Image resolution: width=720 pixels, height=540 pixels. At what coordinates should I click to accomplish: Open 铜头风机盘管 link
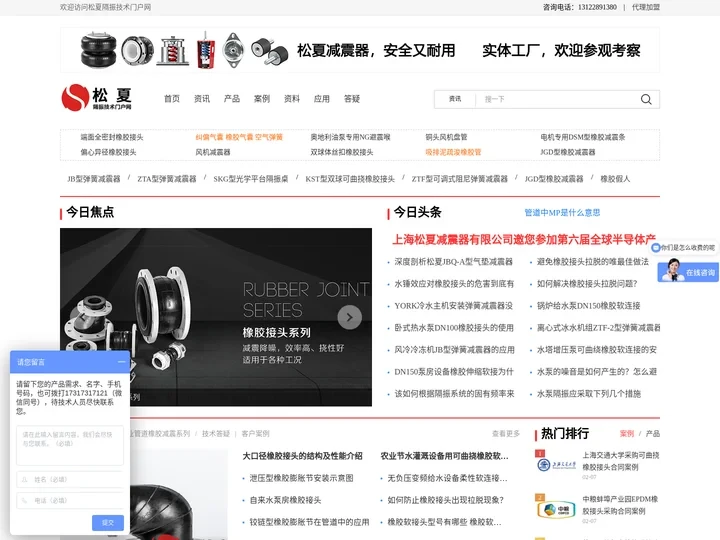pos(446,137)
